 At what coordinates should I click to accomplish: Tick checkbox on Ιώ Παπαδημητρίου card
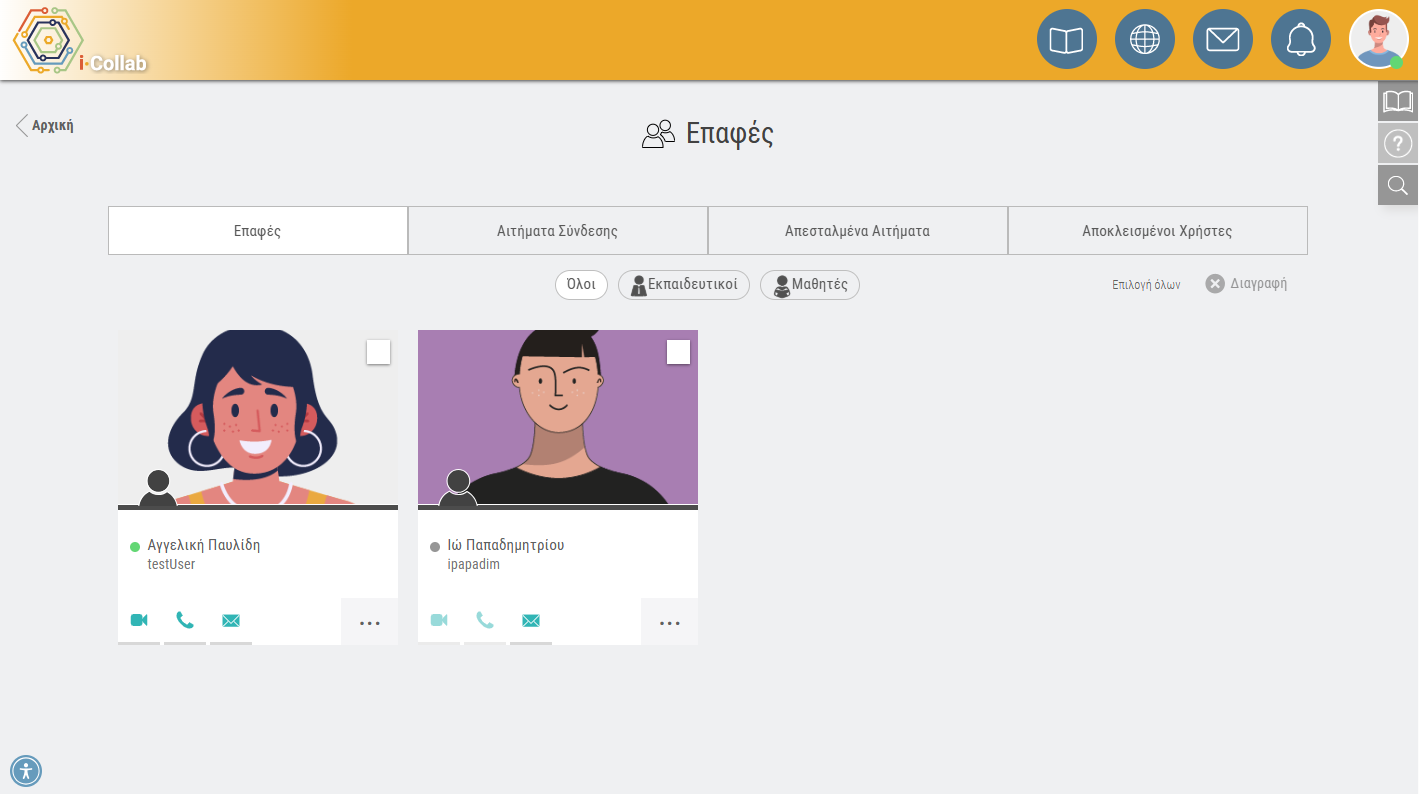678,352
